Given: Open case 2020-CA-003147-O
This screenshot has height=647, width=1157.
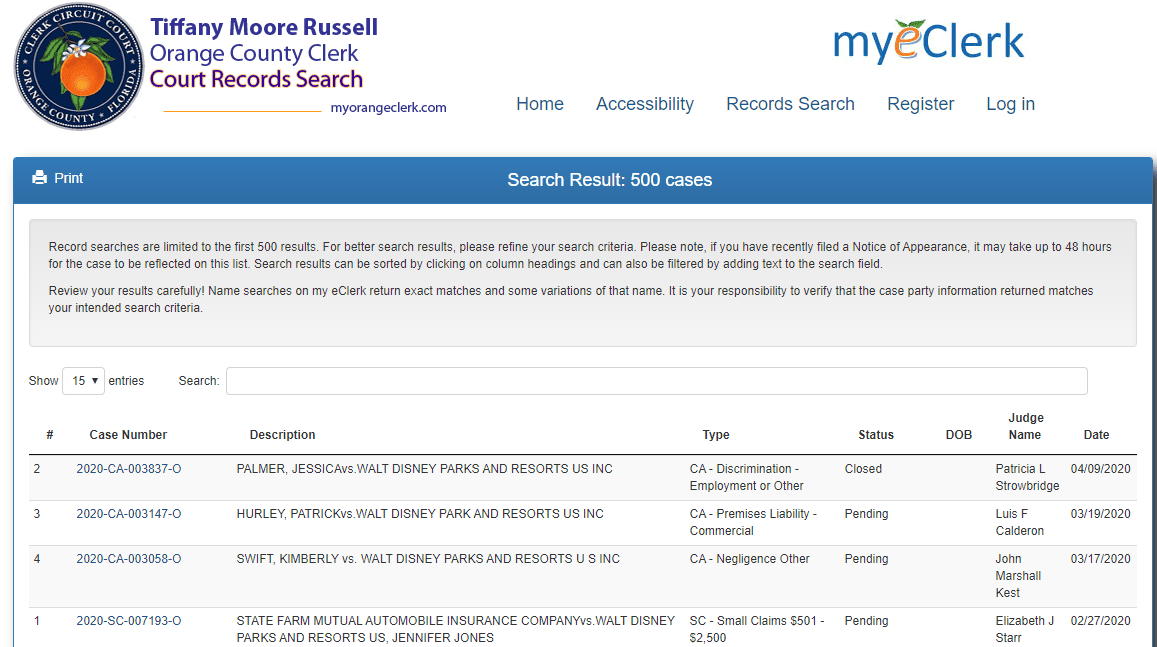Looking at the screenshot, I should coord(128,513).
